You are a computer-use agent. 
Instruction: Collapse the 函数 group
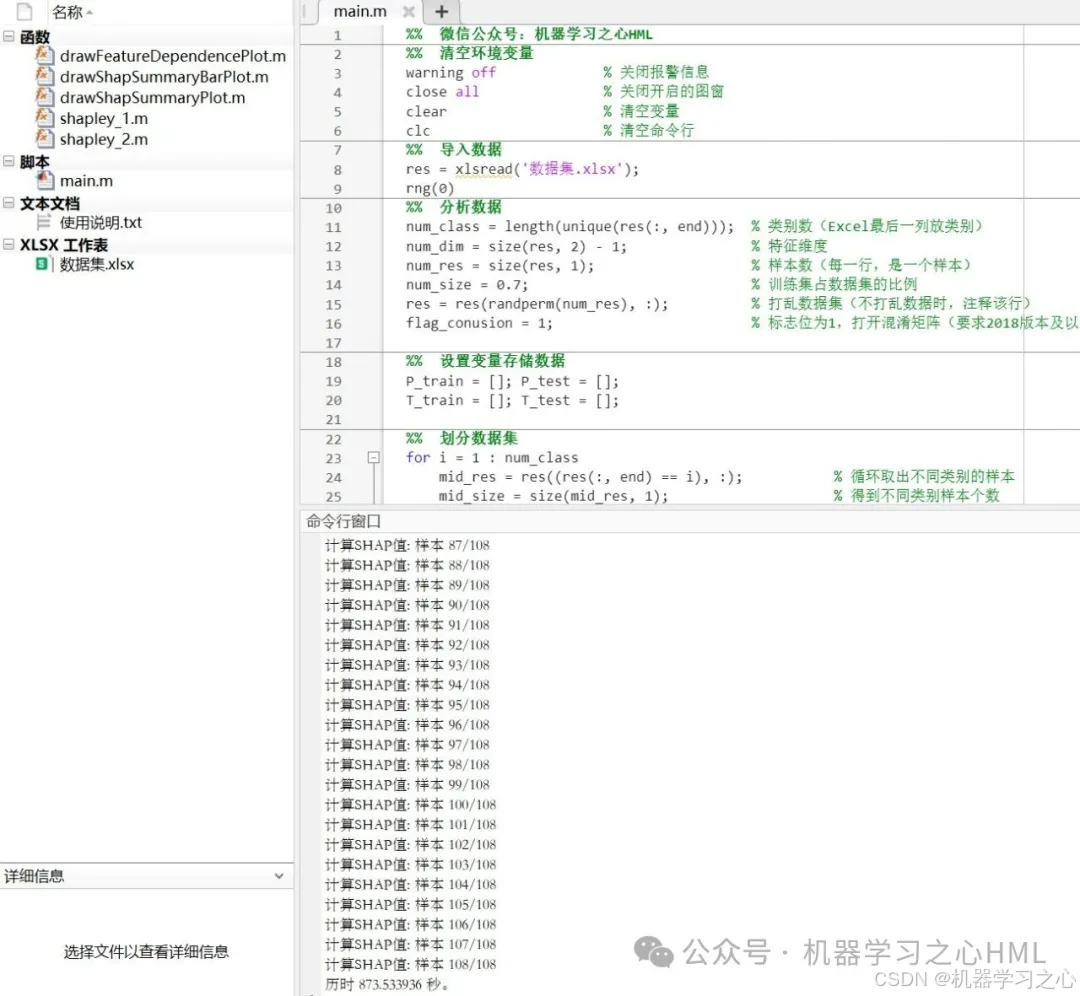(x=9, y=36)
